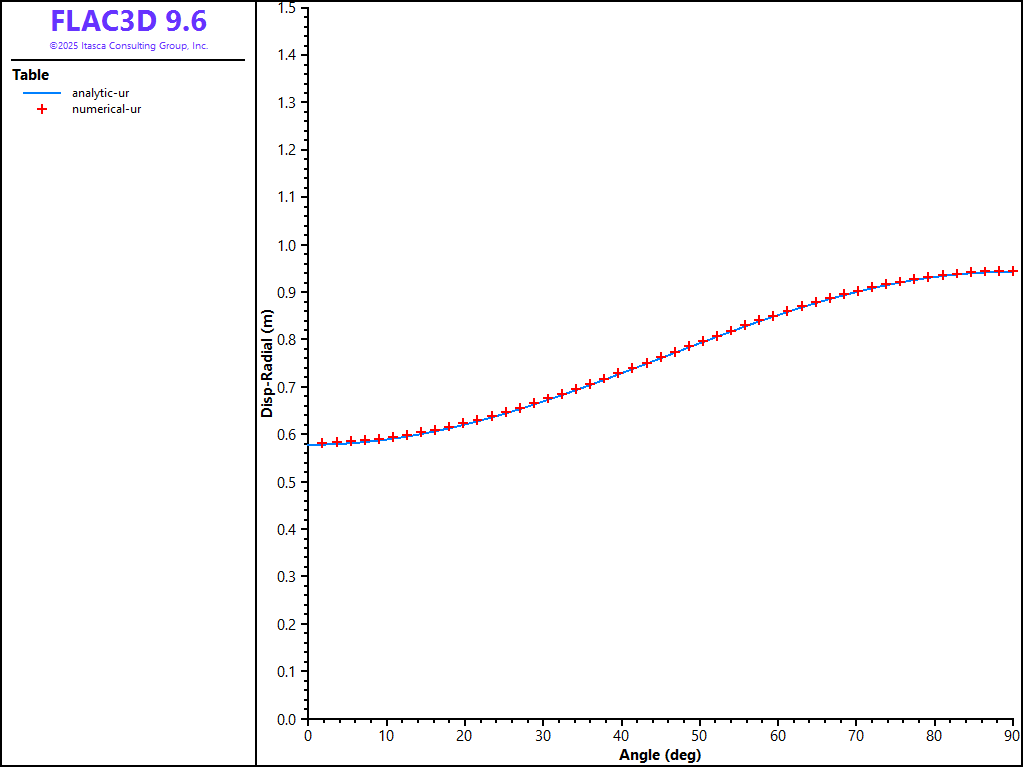
Task: Click the Angle (deg) x-axis label
Action: [x=660, y=755]
